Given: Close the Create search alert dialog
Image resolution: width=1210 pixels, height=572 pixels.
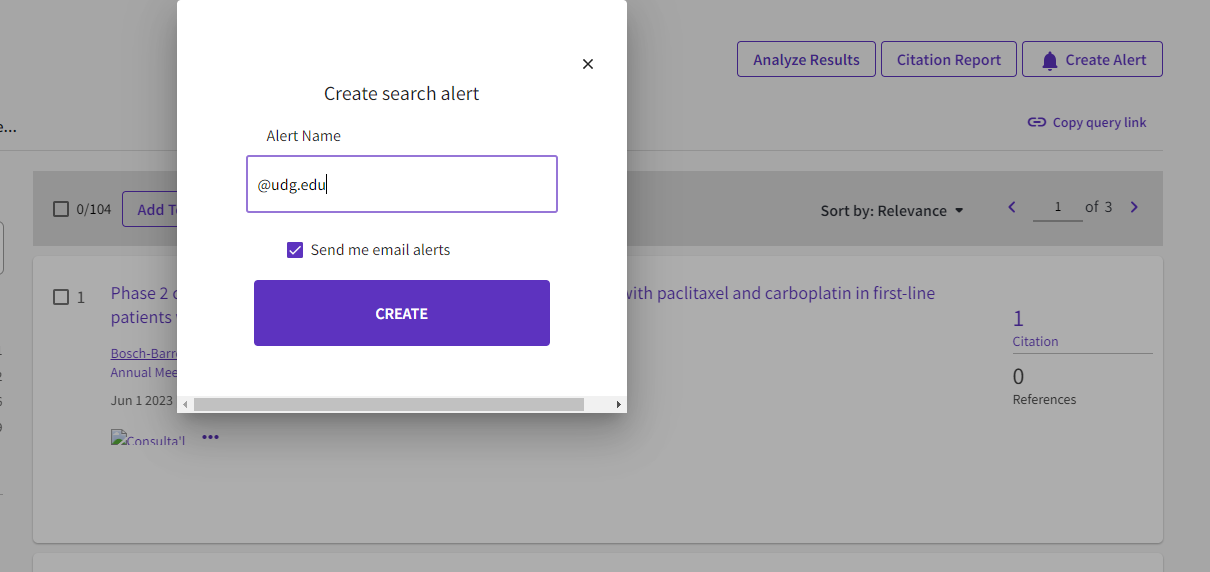Looking at the screenshot, I should point(588,64).
